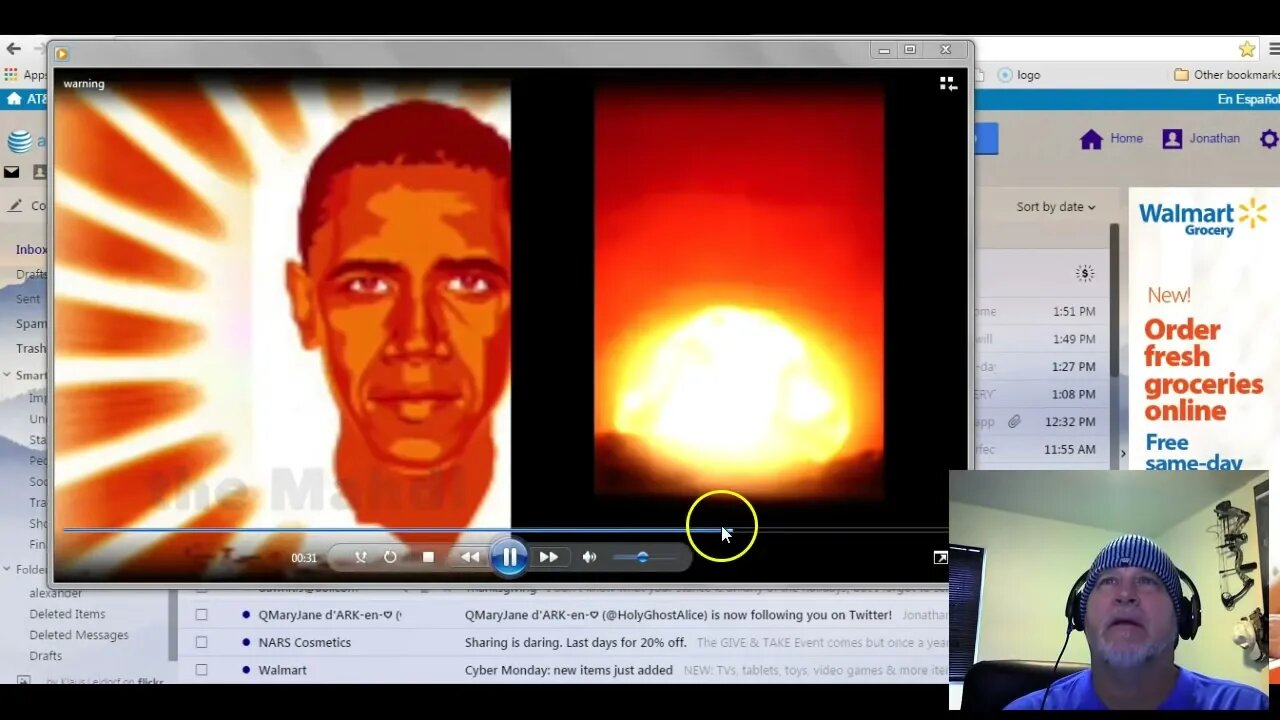Switch the media player to library view

point(948,84)
